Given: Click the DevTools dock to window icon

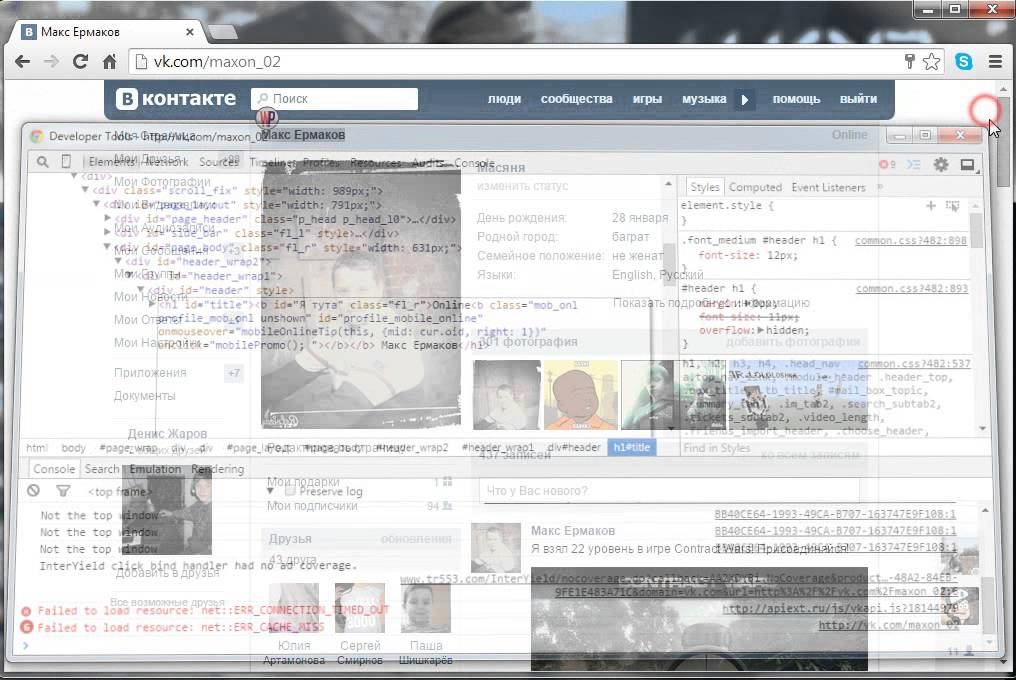Looking at the screenshot, I should click(x=967, y=165).
